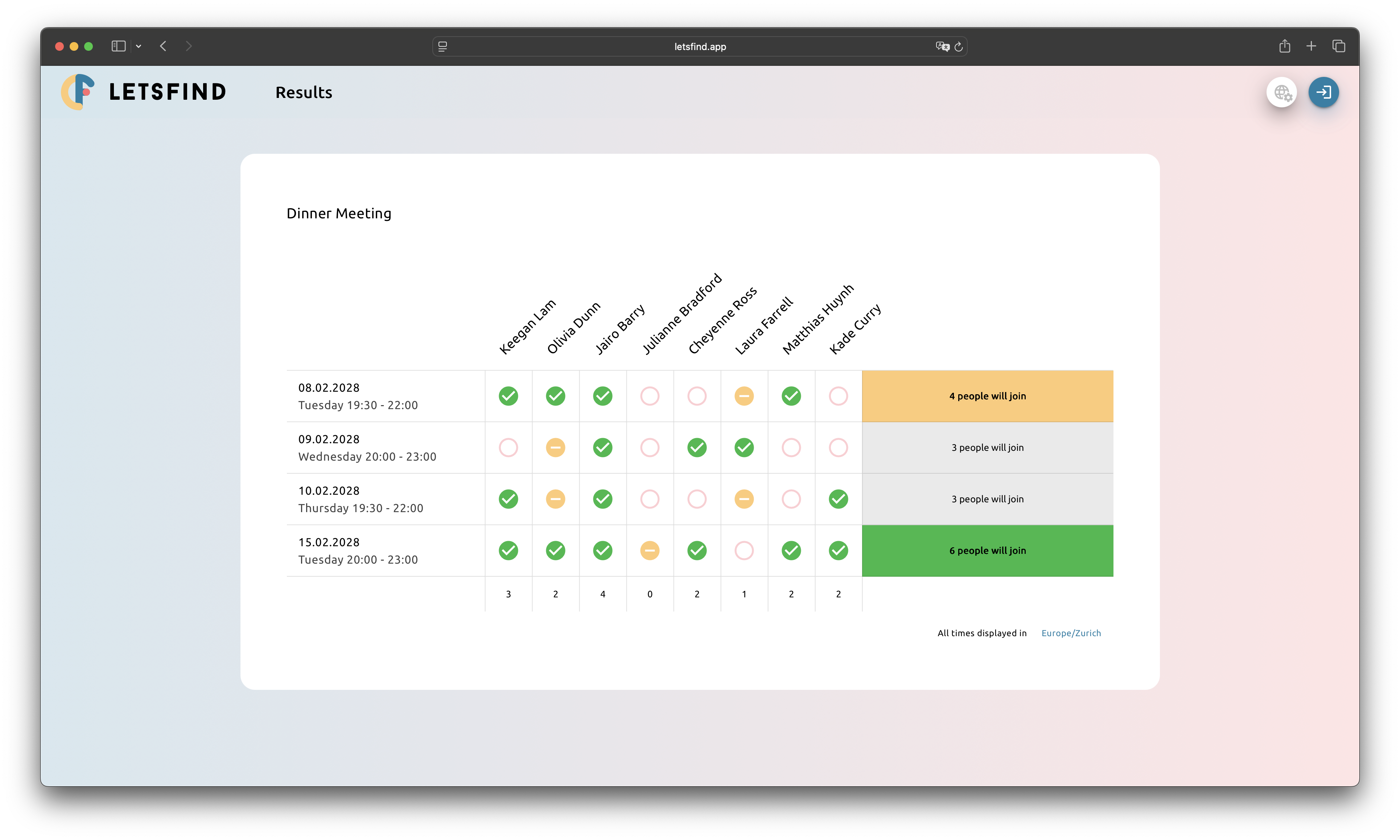
Task: Click the letsfind.app address field
Action: coord(699,46)
